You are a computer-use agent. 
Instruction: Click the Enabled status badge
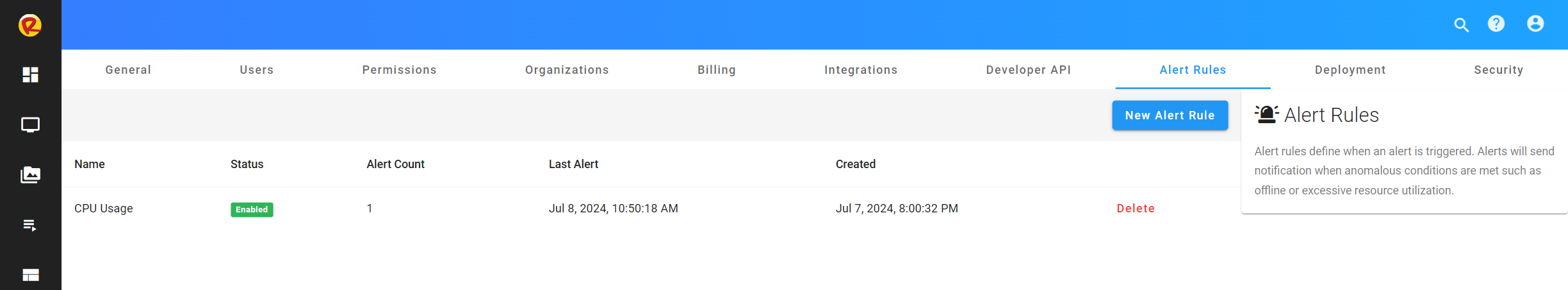(252, 210)
